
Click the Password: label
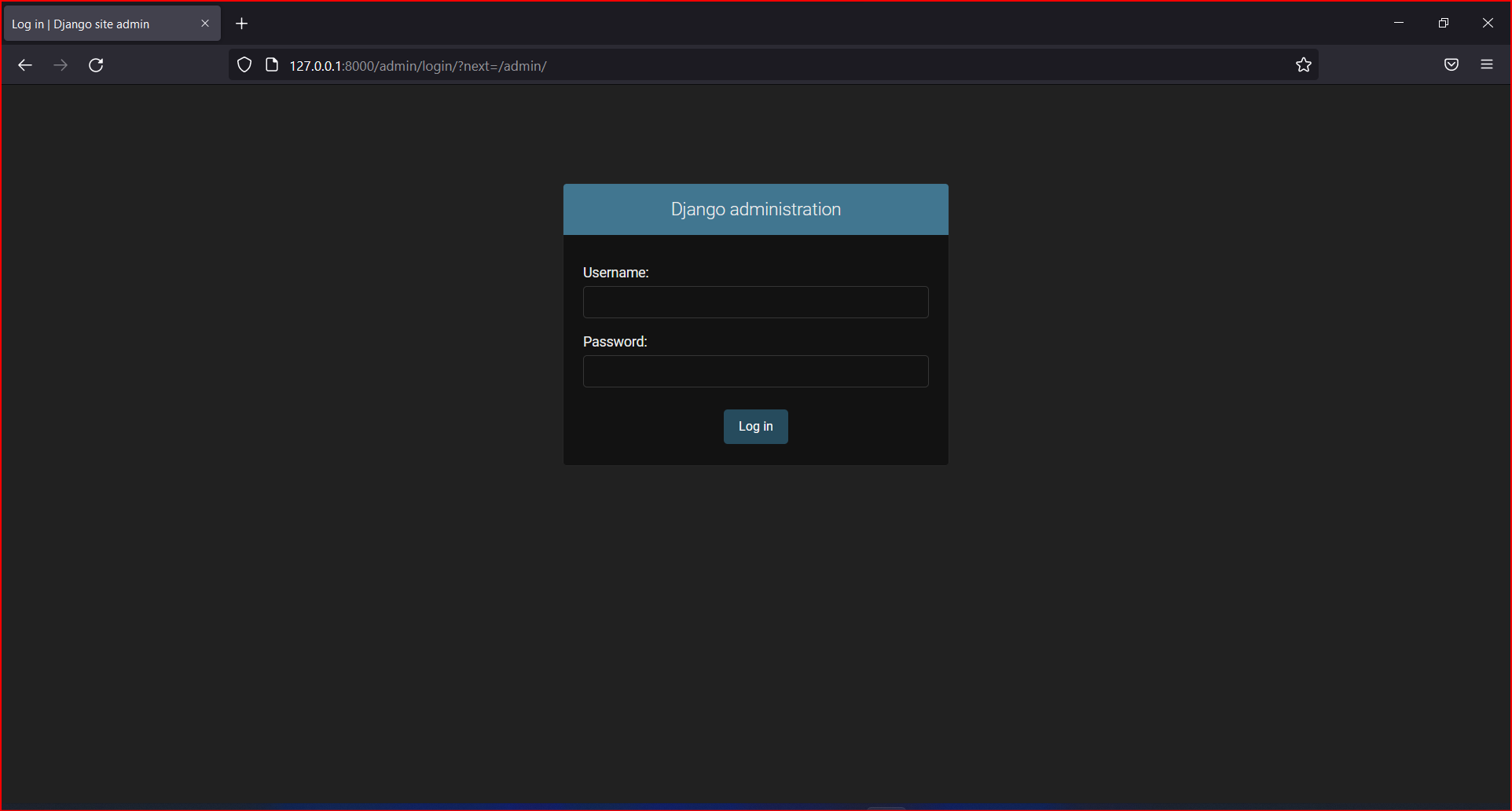pos(615,342)
